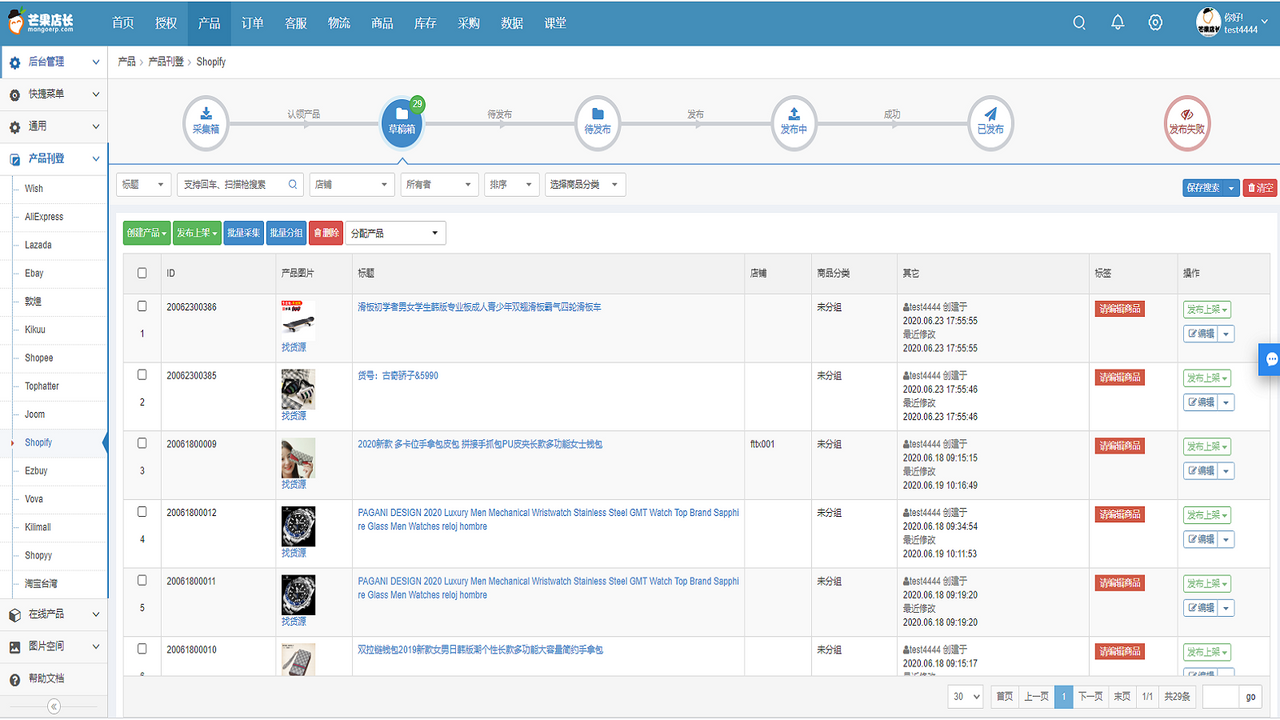Click 发布上架 for product 20062300385

click(x=1207, y=379)
